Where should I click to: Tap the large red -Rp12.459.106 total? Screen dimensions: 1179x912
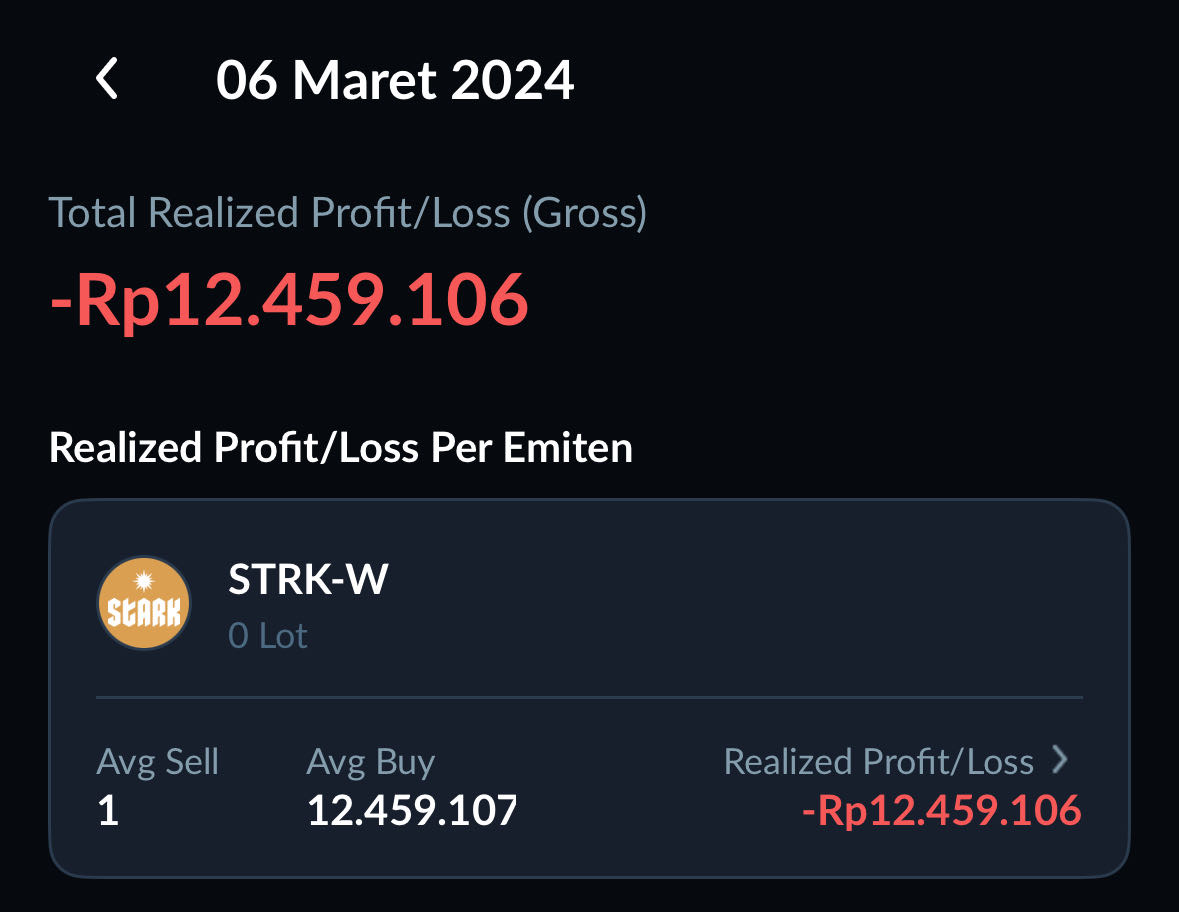289,299
